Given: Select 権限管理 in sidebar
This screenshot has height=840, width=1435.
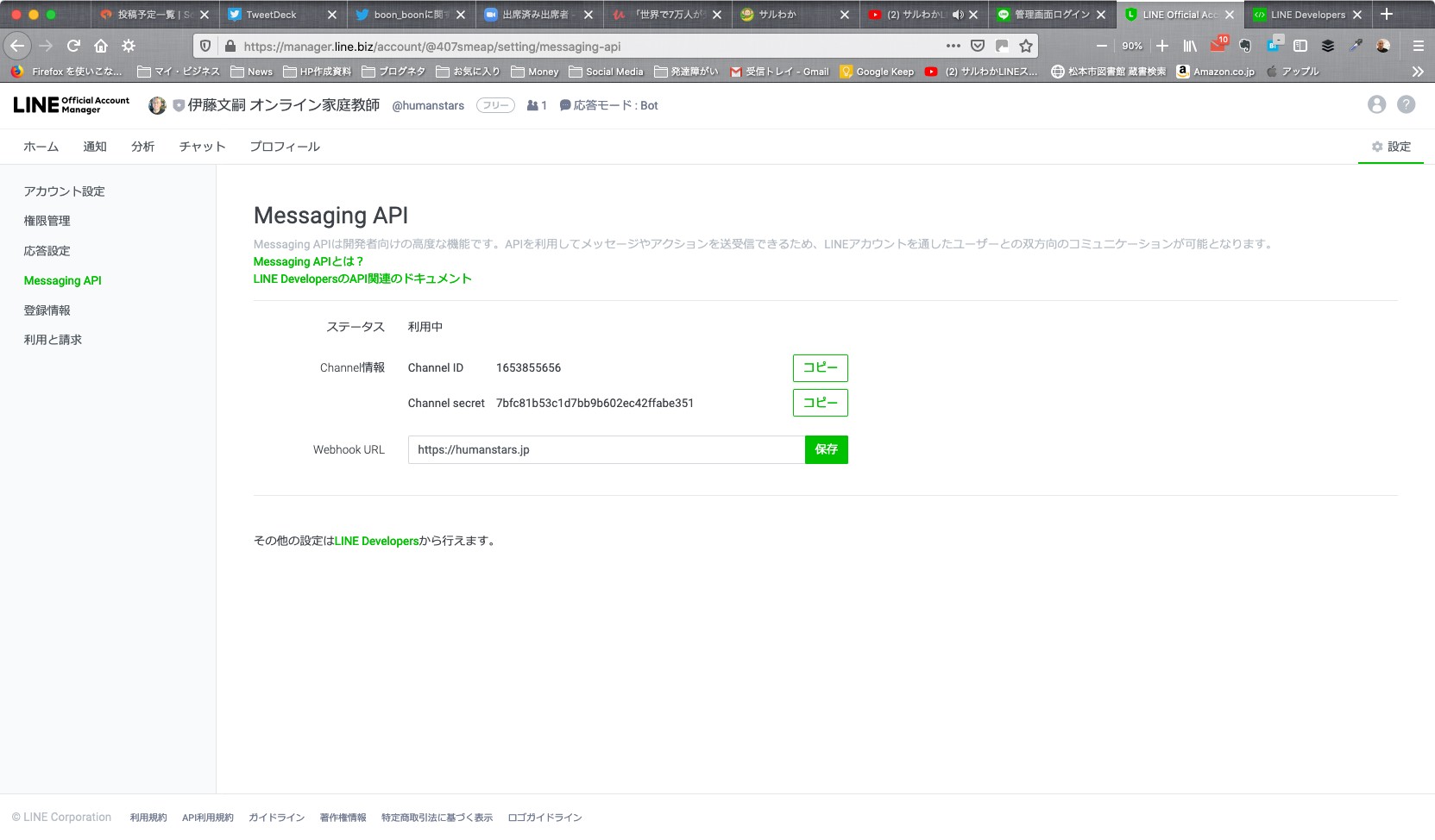Looking at the screenshot, I should point(47,221).
